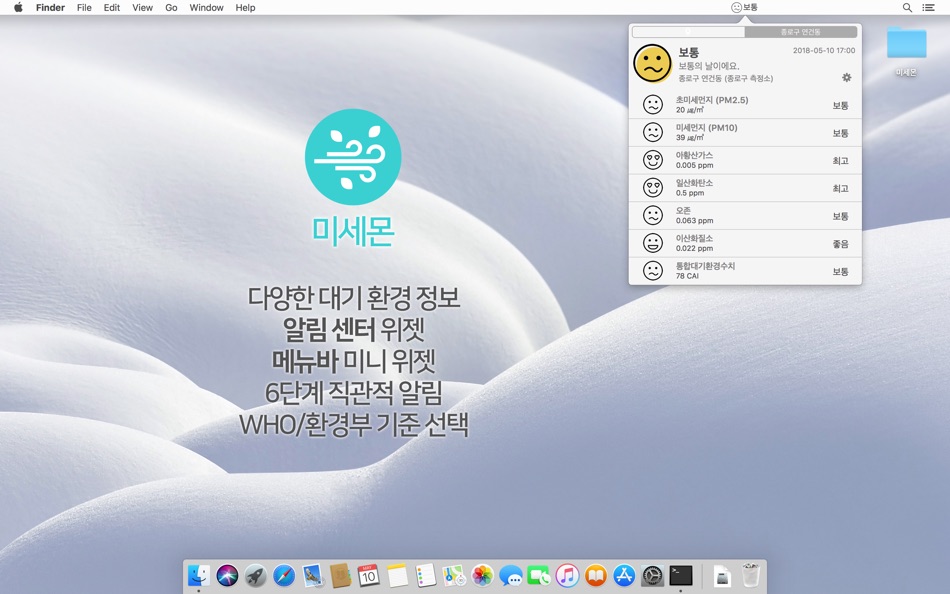Click the face icon in the PM2.5 row
The height and width of the screenshot is (594, 950).
click(x=653, y=105)
